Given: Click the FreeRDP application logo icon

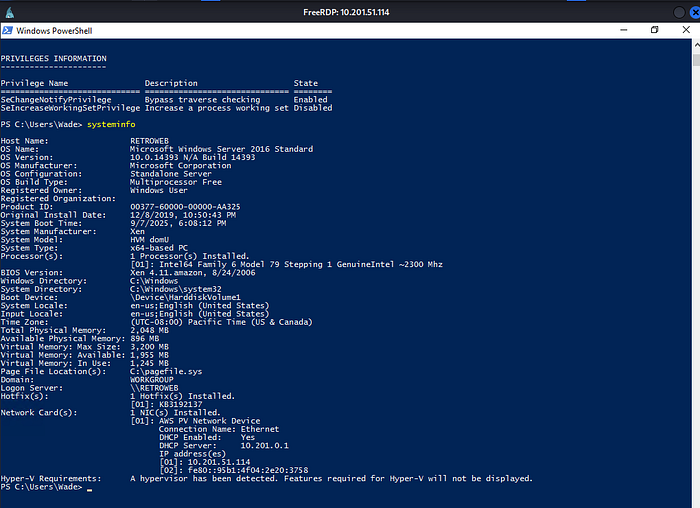Looking at the screenshot, I should click(9, 12).
